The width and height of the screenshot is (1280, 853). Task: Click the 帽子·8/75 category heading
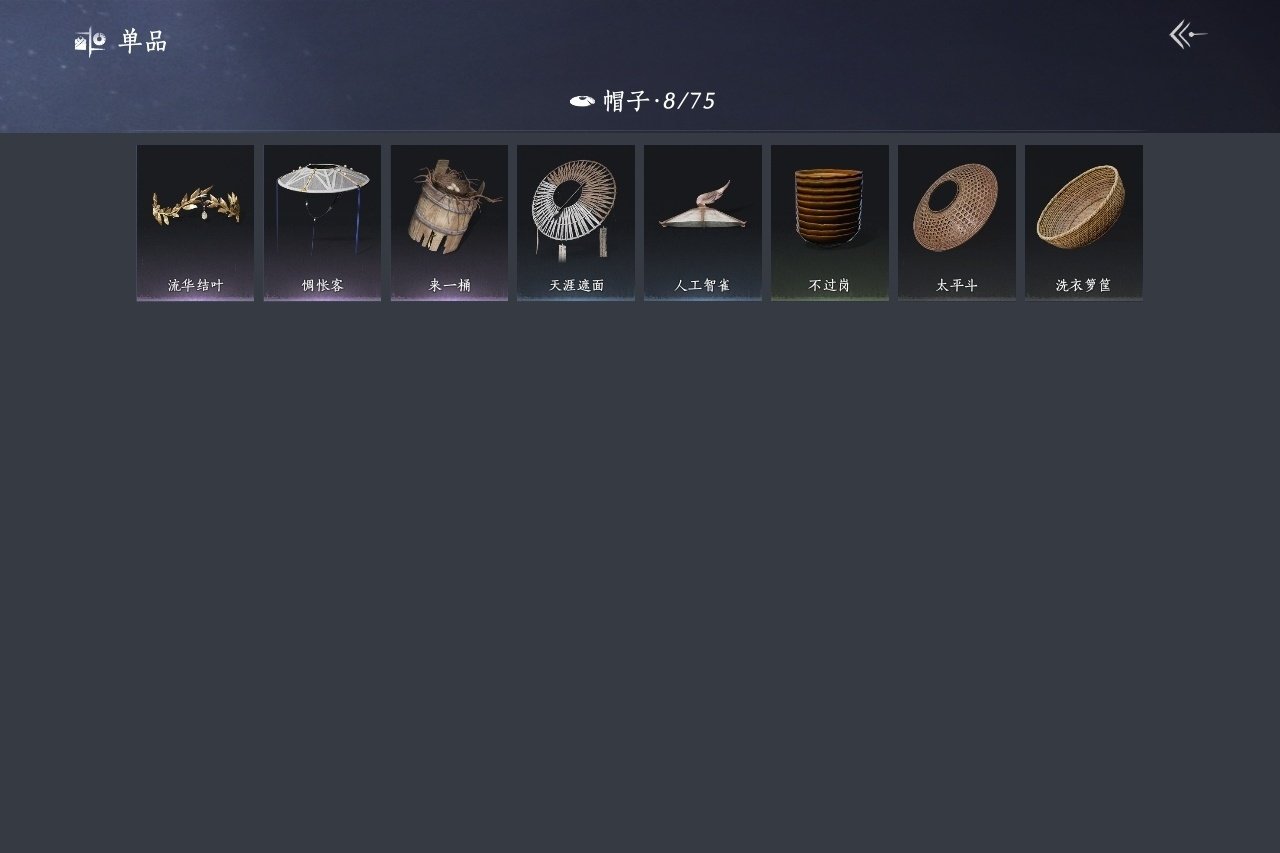pyautogui.click(x=659, y=101)
